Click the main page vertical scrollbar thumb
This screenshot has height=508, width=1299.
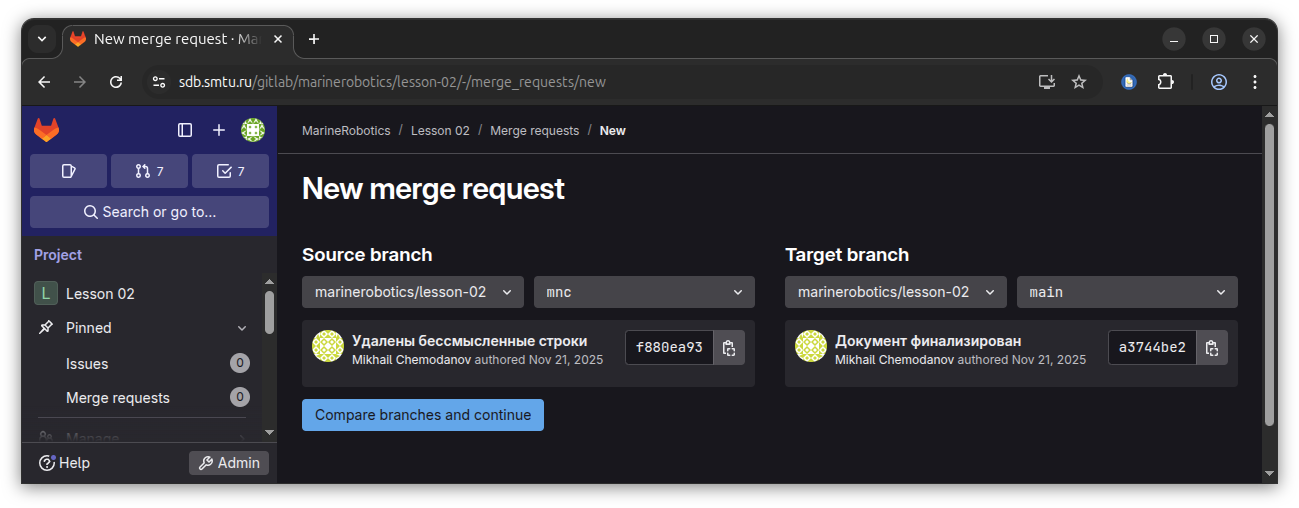1270,275
